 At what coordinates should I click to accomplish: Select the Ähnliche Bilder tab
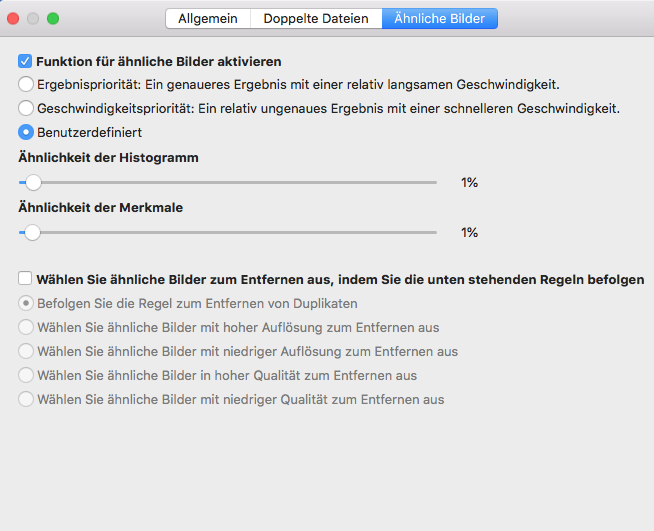coord(440,18)
